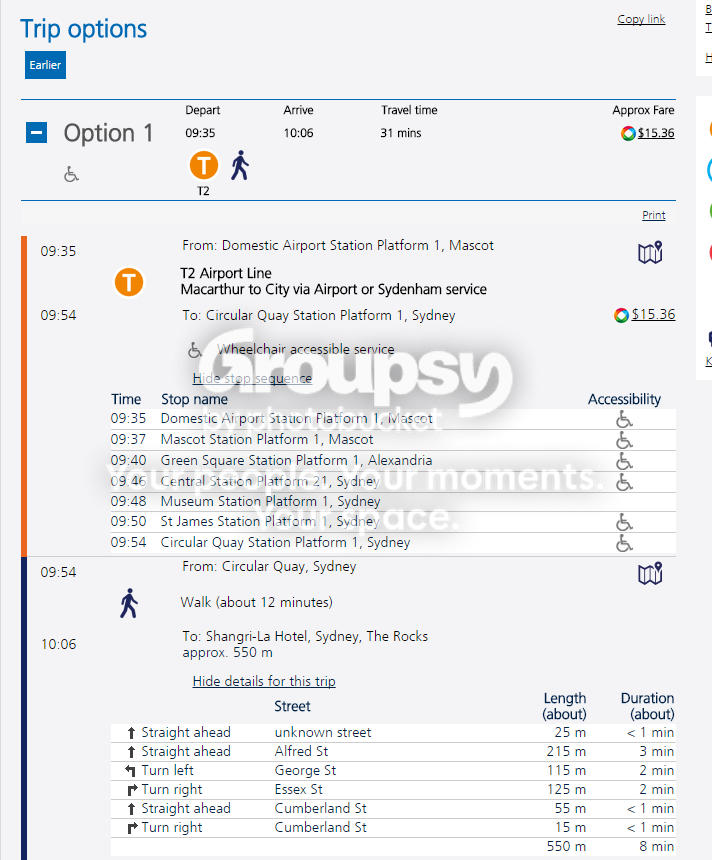
Task: Click the Arrive 10:06 time value
Action: point(298,133)
